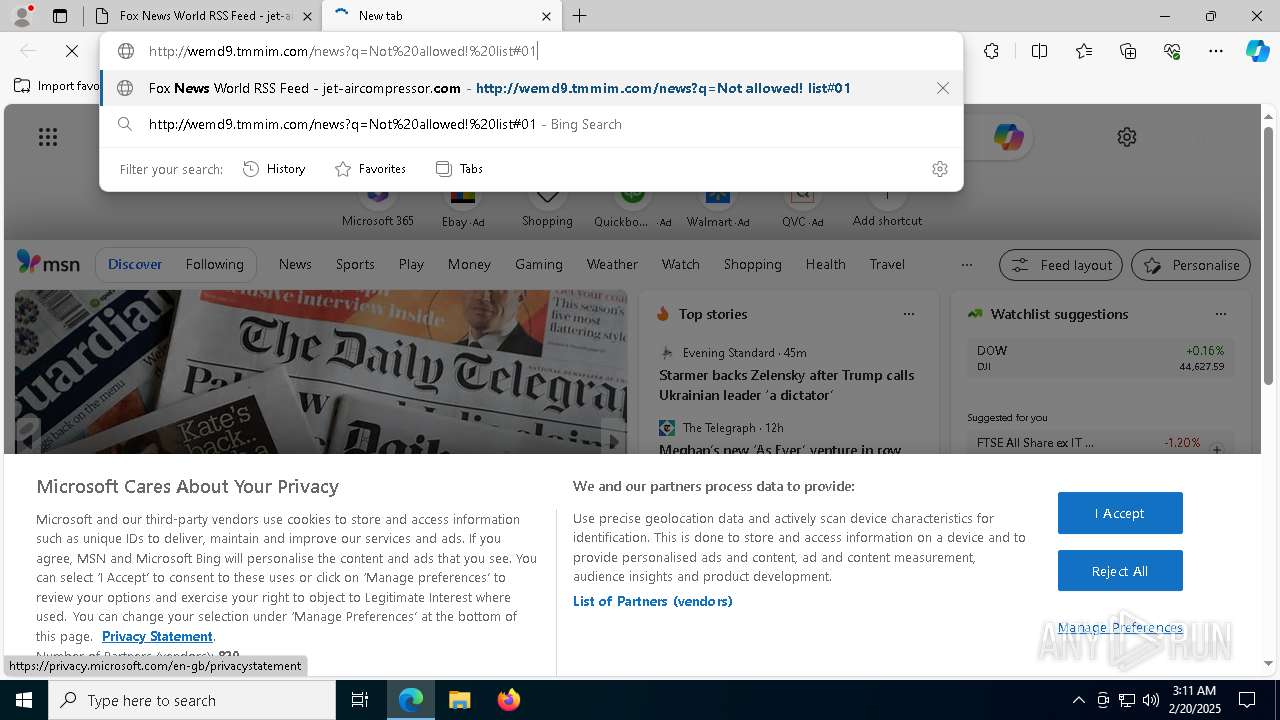Screen dimensions: 1280x720
Task: Filter suggestions by Favorites
Action: coord(370,169)
